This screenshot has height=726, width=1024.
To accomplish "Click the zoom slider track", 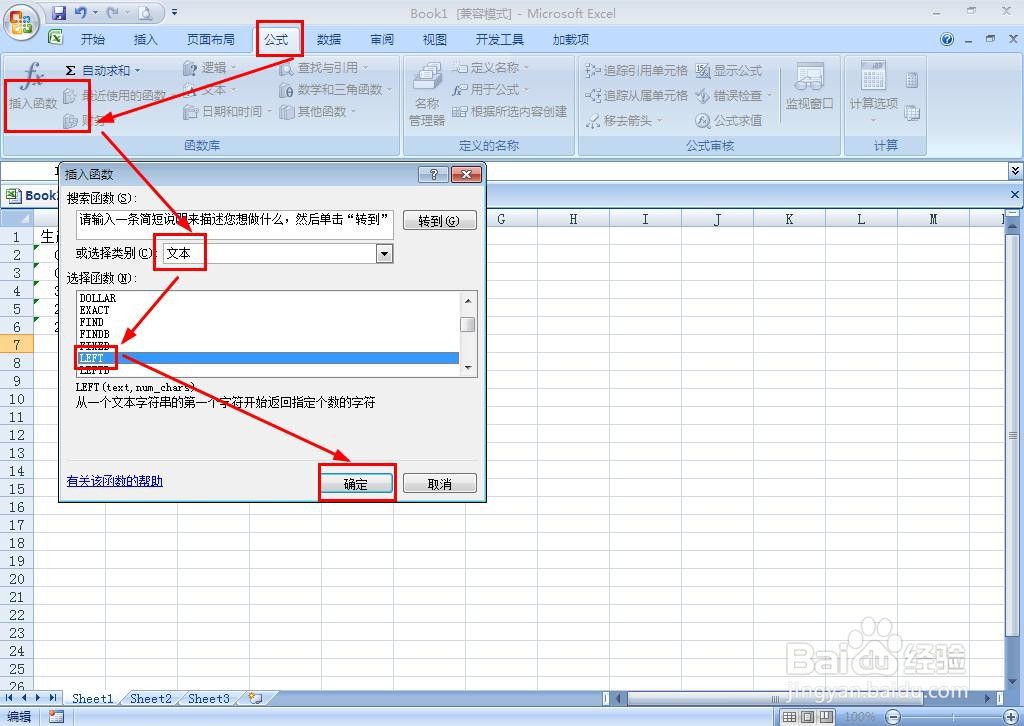I will tap(950, 717).
